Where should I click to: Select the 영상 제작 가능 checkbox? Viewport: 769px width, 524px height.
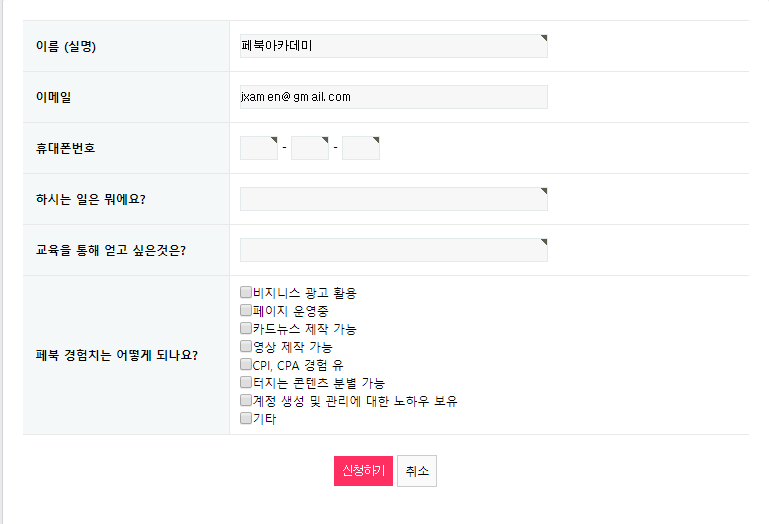(246, 347)
